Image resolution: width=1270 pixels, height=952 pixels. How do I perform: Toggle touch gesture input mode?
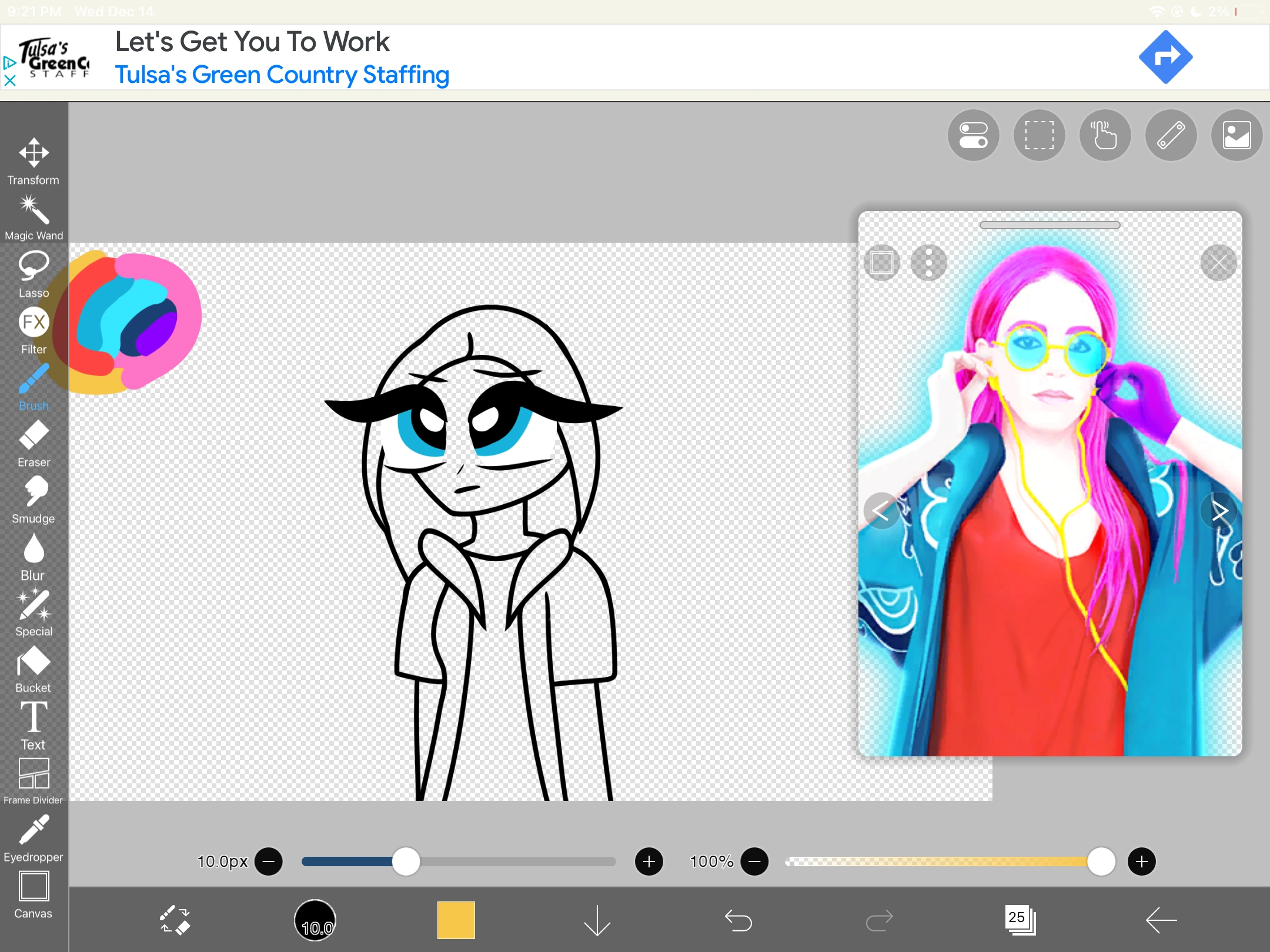[1104, 135]
